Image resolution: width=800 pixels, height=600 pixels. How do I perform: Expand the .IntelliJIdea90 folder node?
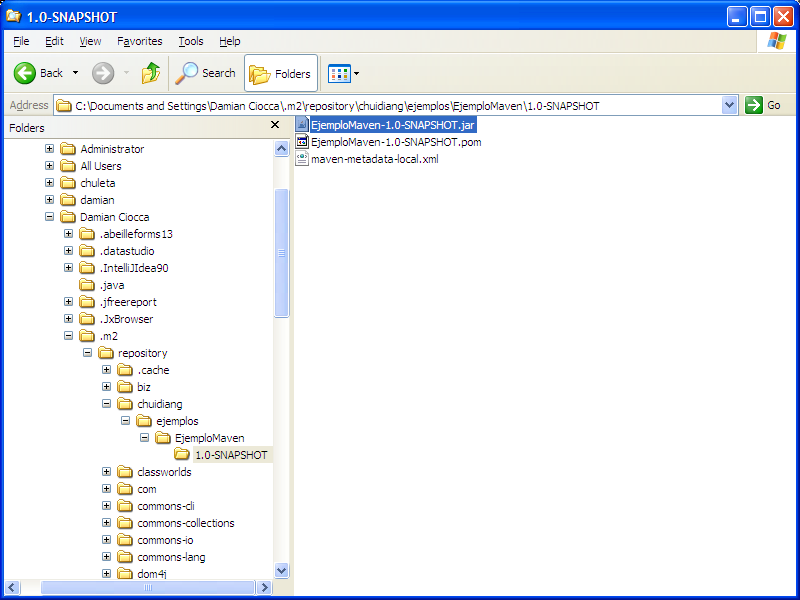point(68,267)
